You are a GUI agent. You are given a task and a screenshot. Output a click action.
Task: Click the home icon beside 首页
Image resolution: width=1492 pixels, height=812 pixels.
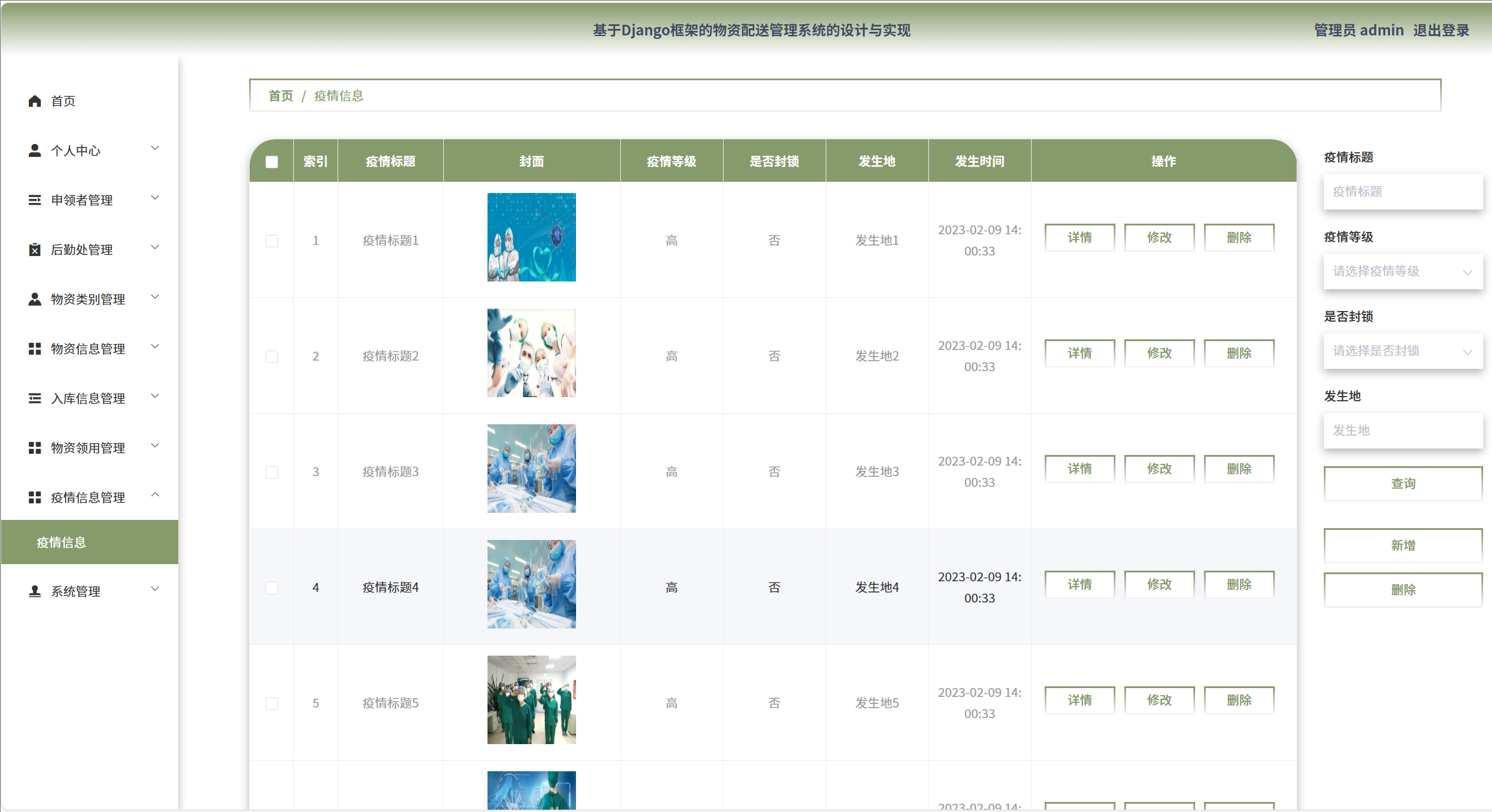coord(35,101)
